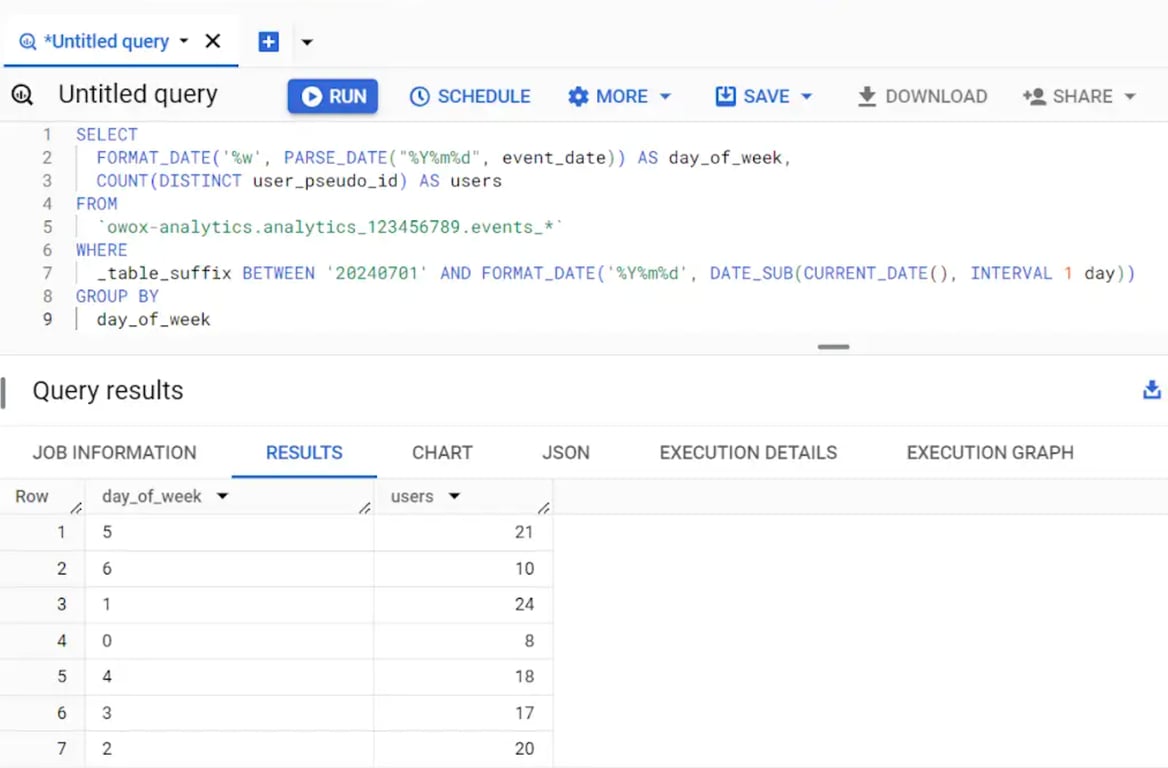Place cursor on SELECT in line 1

point(107,135)
